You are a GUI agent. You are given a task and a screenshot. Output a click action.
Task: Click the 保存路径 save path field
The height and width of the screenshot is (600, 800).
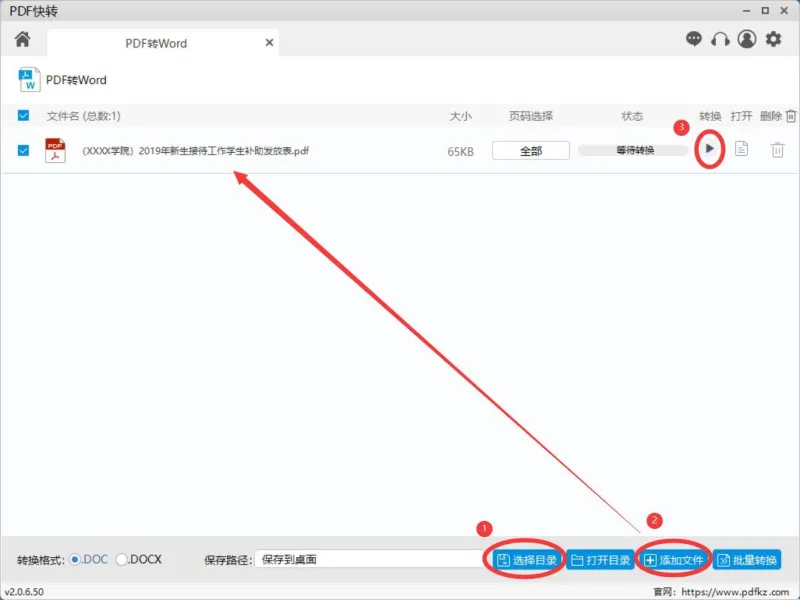369,559
